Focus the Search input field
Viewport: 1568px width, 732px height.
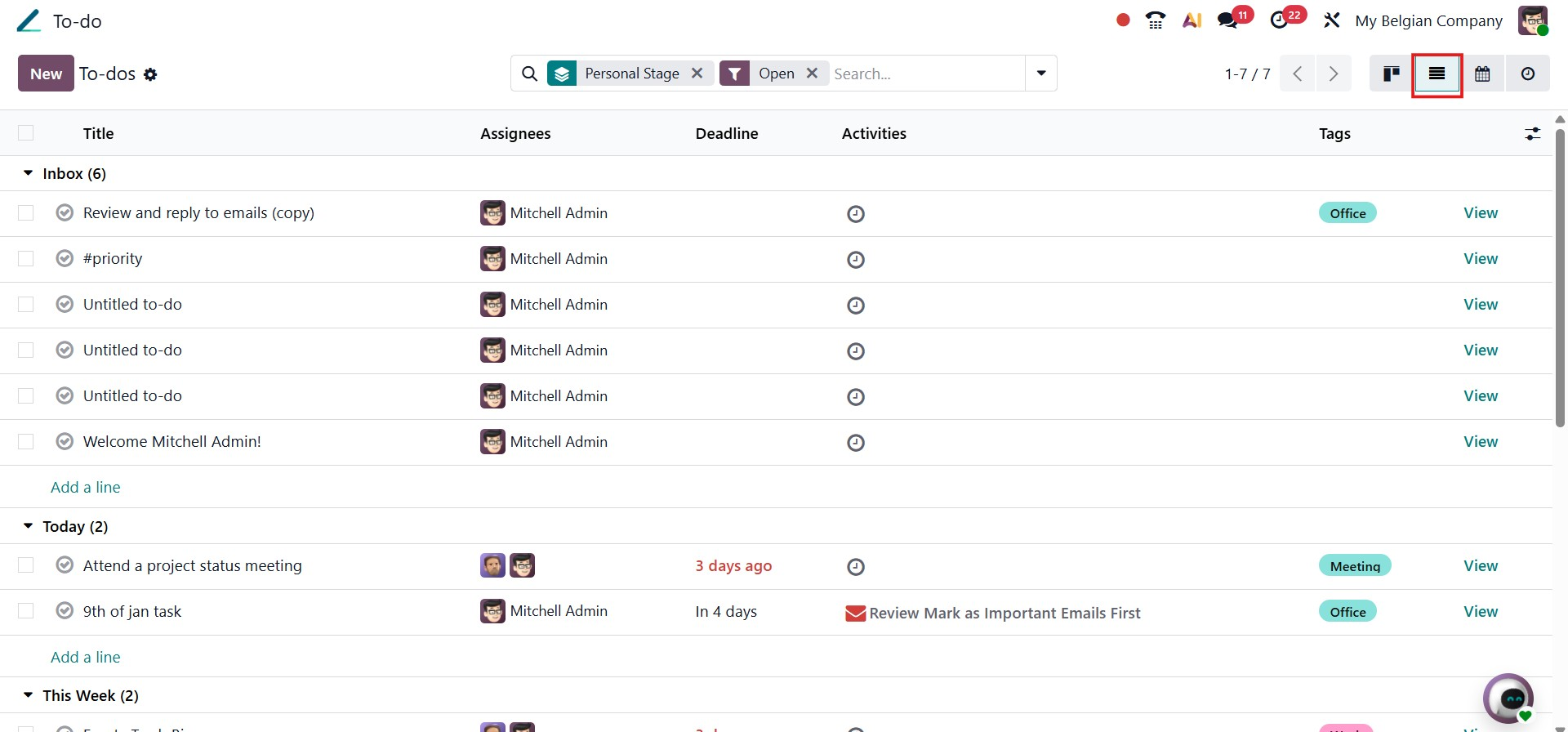pos(927,74)
